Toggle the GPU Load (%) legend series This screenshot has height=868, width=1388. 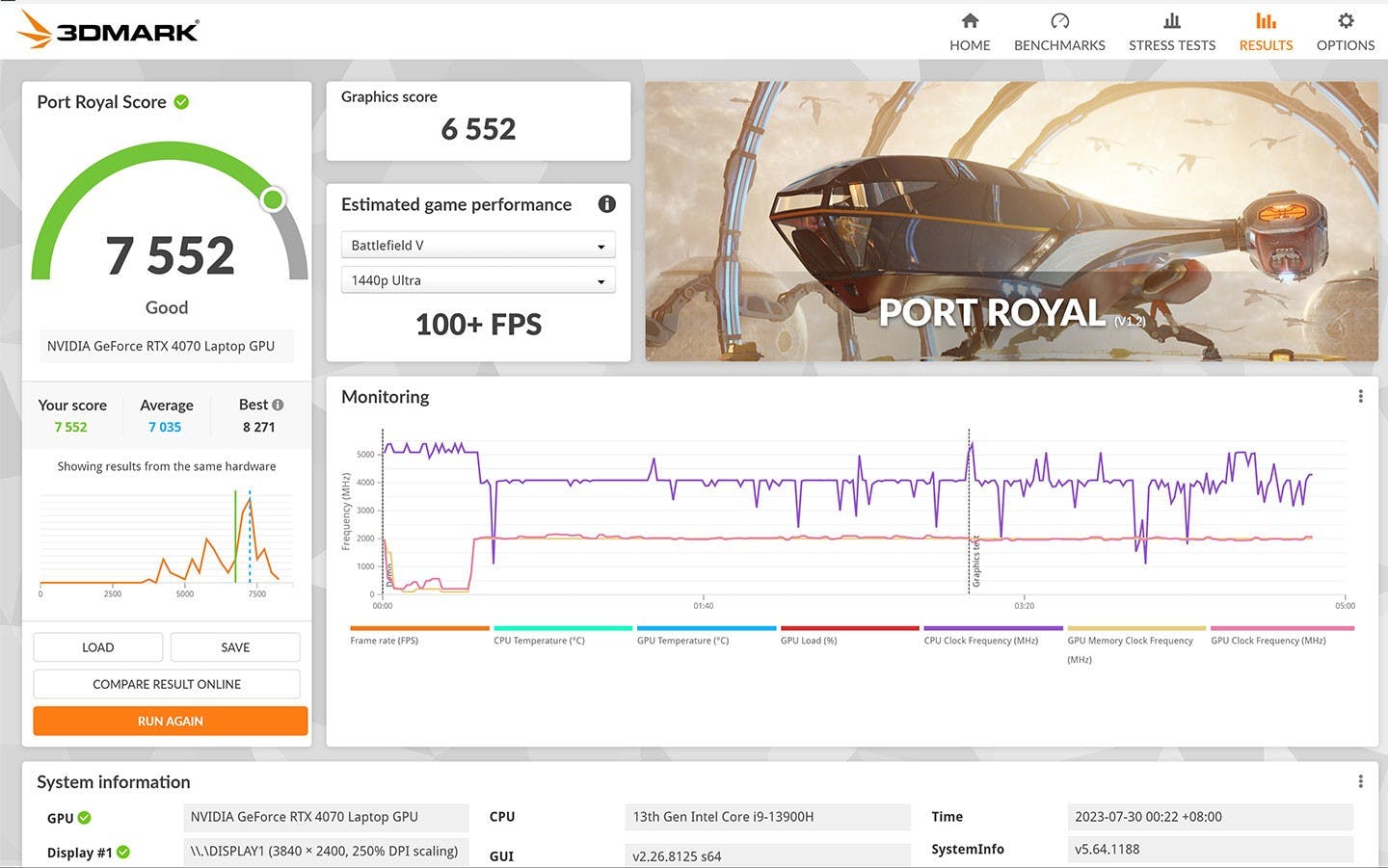809,640
